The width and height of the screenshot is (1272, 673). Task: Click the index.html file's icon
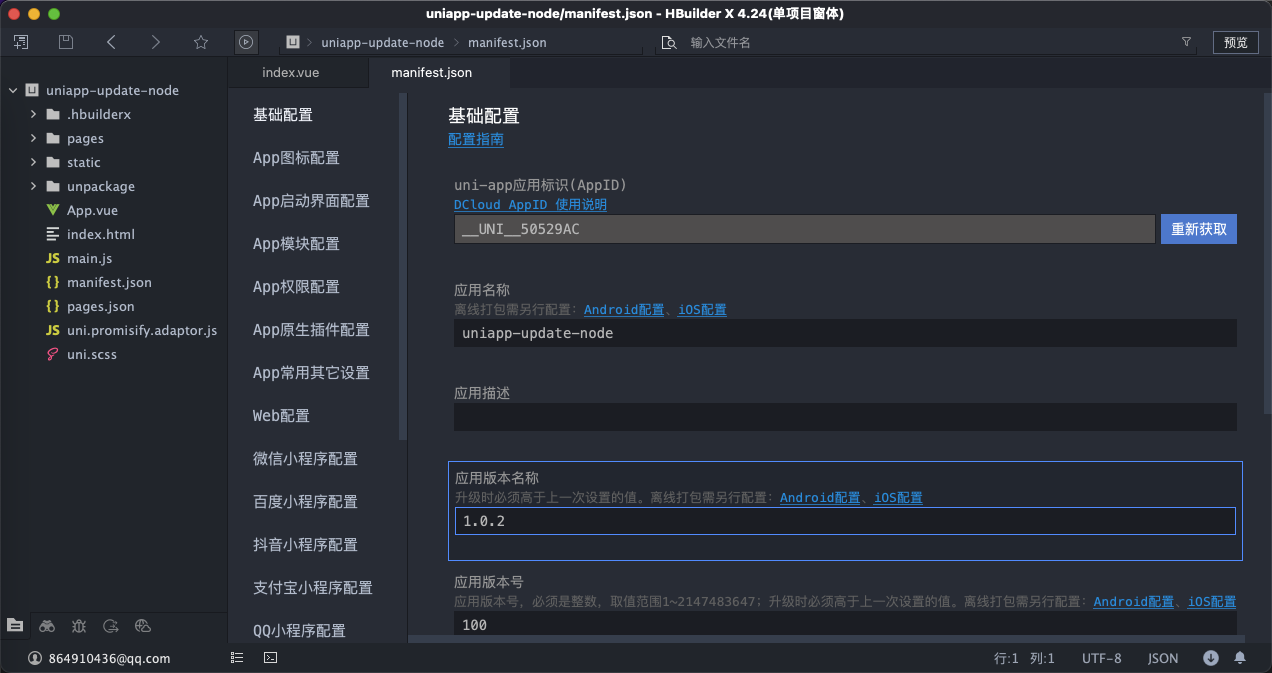click(52, 234)
